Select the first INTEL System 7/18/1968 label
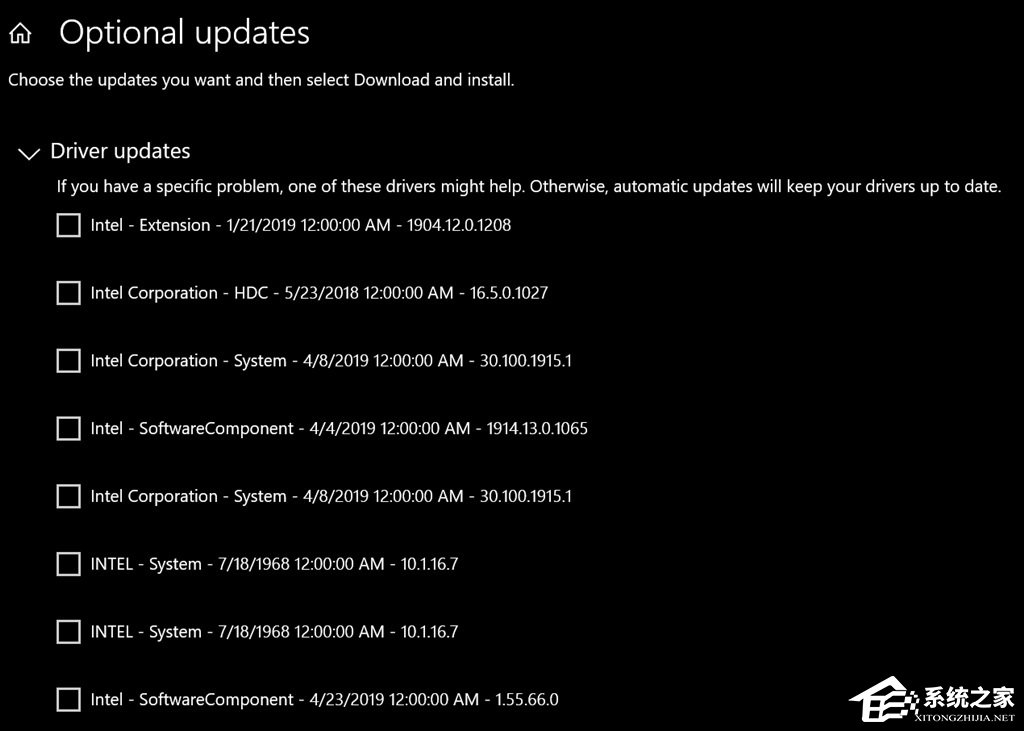1024x731 pixels. 274,564
